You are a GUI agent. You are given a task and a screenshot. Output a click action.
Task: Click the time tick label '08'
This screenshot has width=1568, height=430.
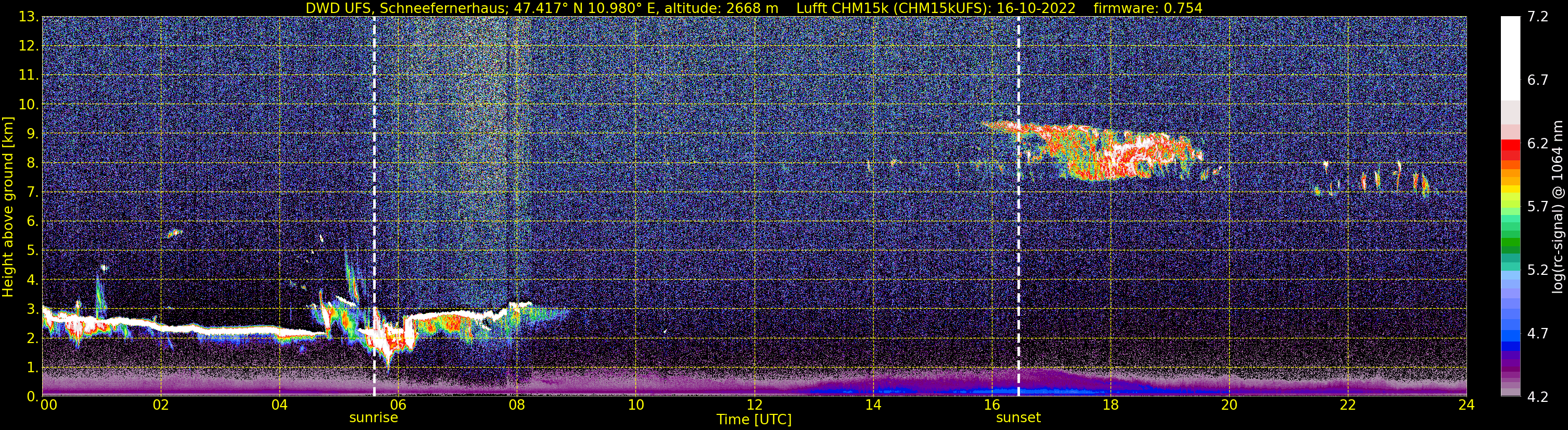point(517,405)
